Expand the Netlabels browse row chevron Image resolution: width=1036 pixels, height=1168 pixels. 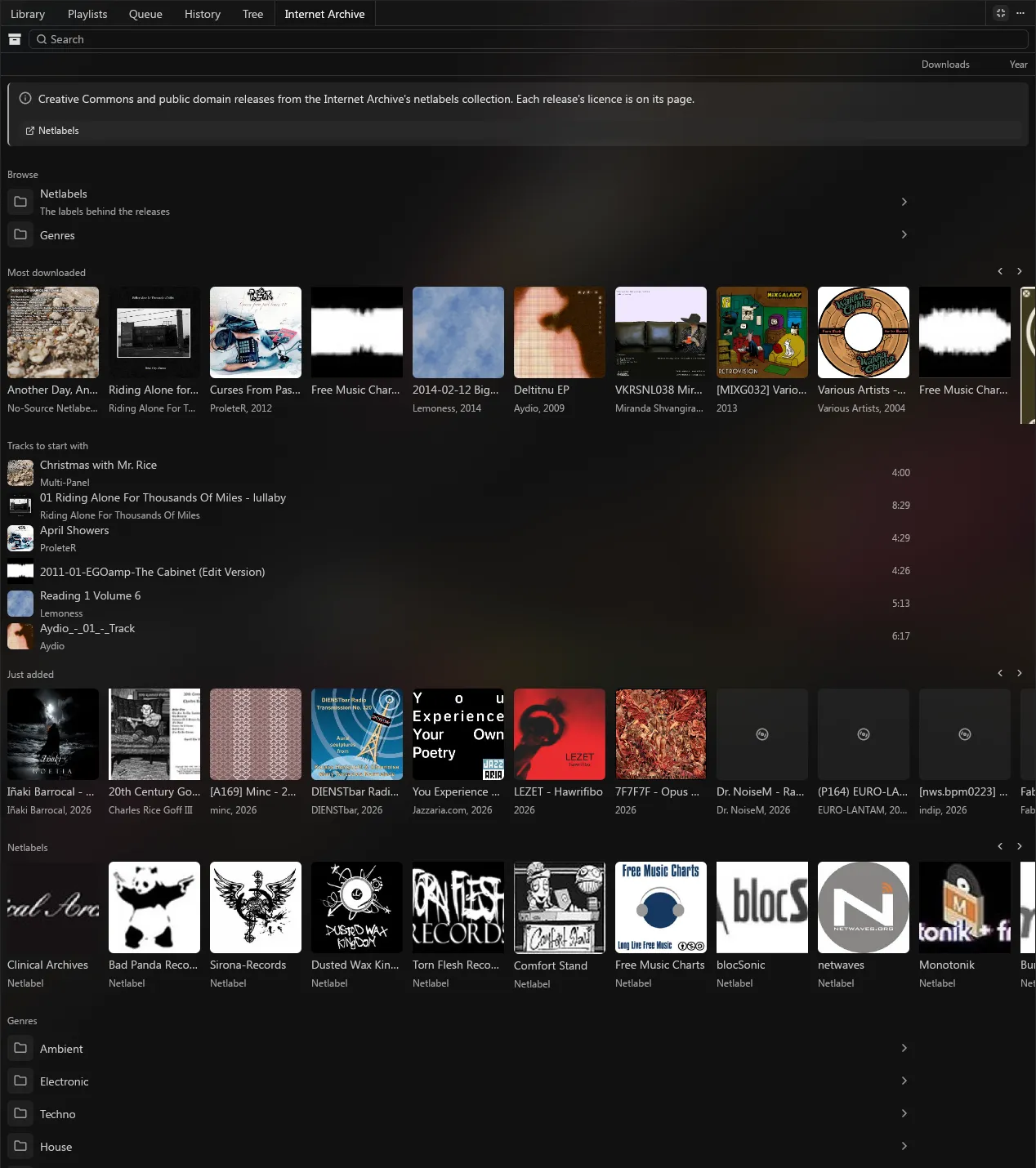(904, 202)
